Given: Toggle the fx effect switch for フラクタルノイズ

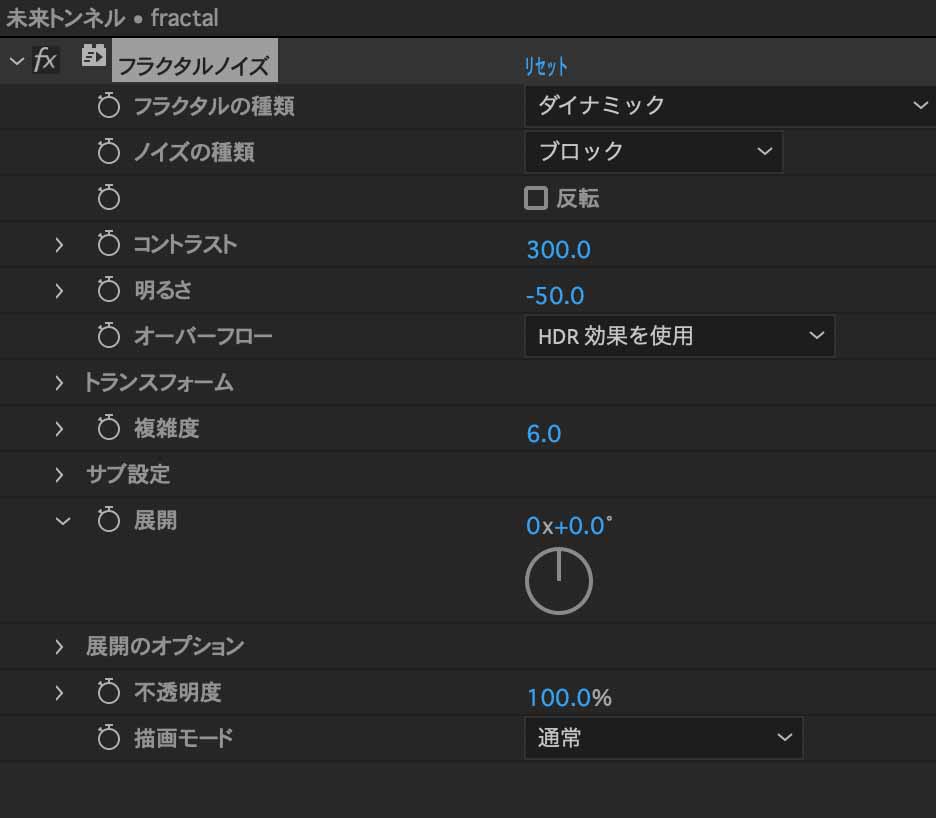Looking at the screenshot, I should pyautogui.click(x=45, y=60).
